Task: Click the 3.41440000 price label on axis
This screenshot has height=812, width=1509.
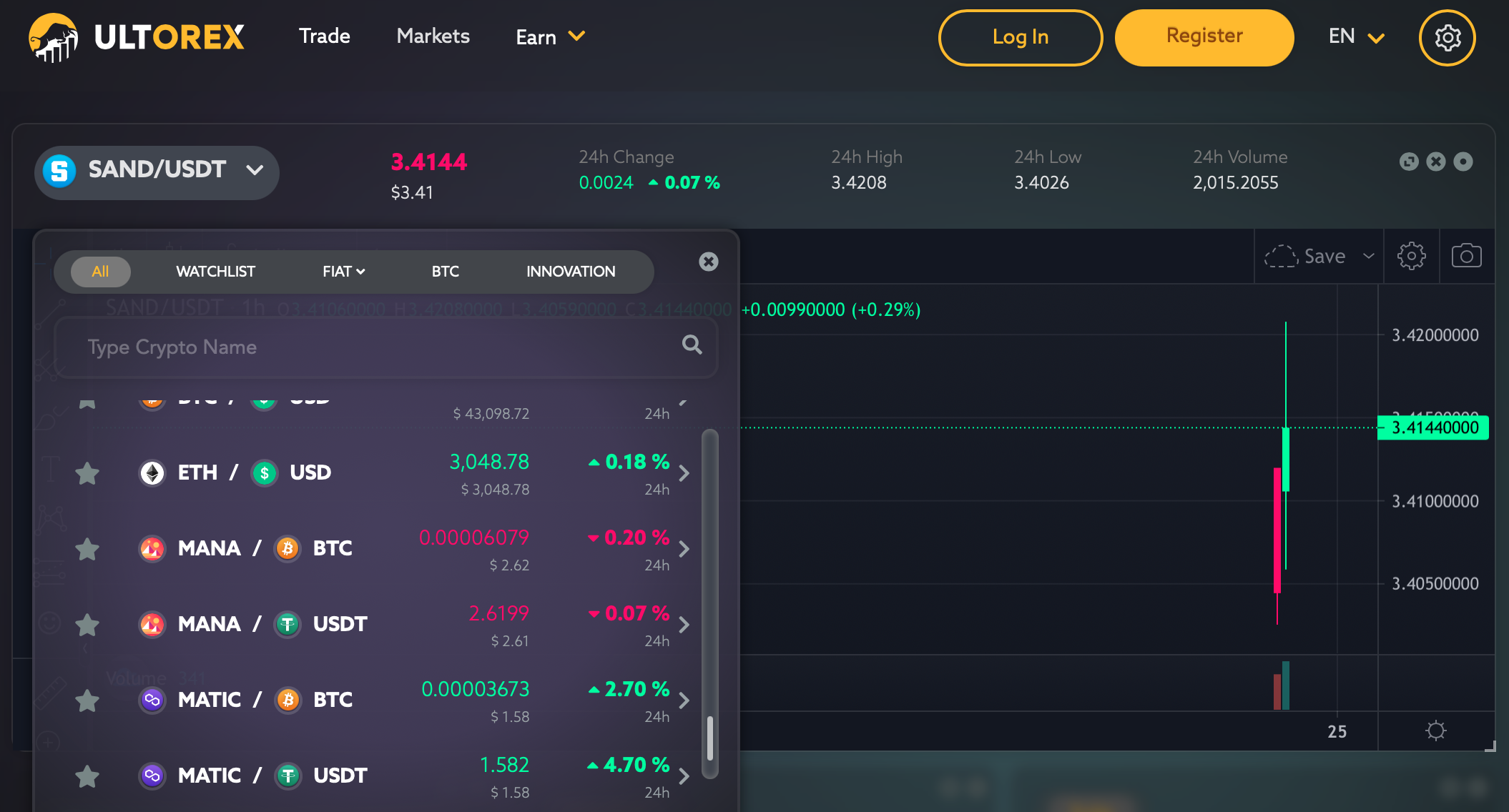Action: pyautogui.click(x=1433, y=427)
